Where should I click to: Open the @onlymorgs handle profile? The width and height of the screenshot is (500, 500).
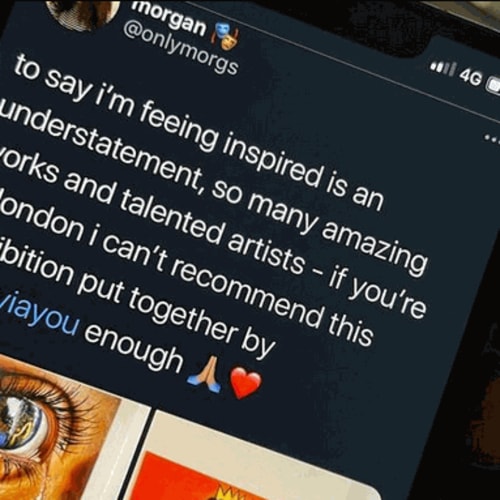180,50
